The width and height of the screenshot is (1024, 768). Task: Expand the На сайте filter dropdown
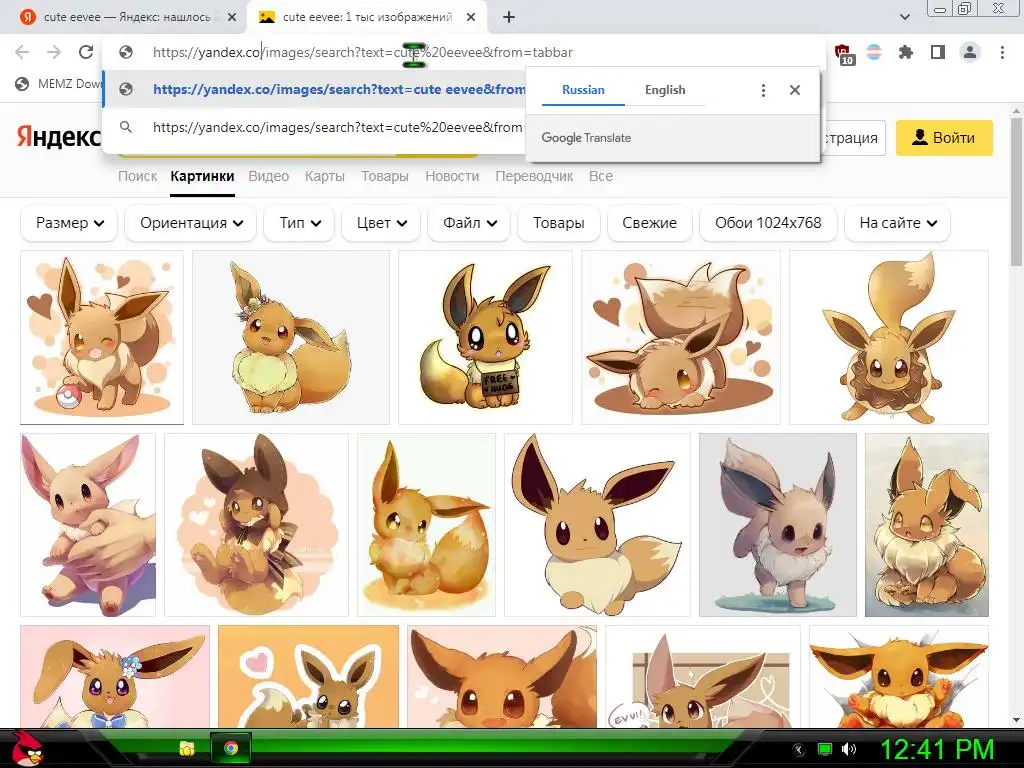(897, 223)
